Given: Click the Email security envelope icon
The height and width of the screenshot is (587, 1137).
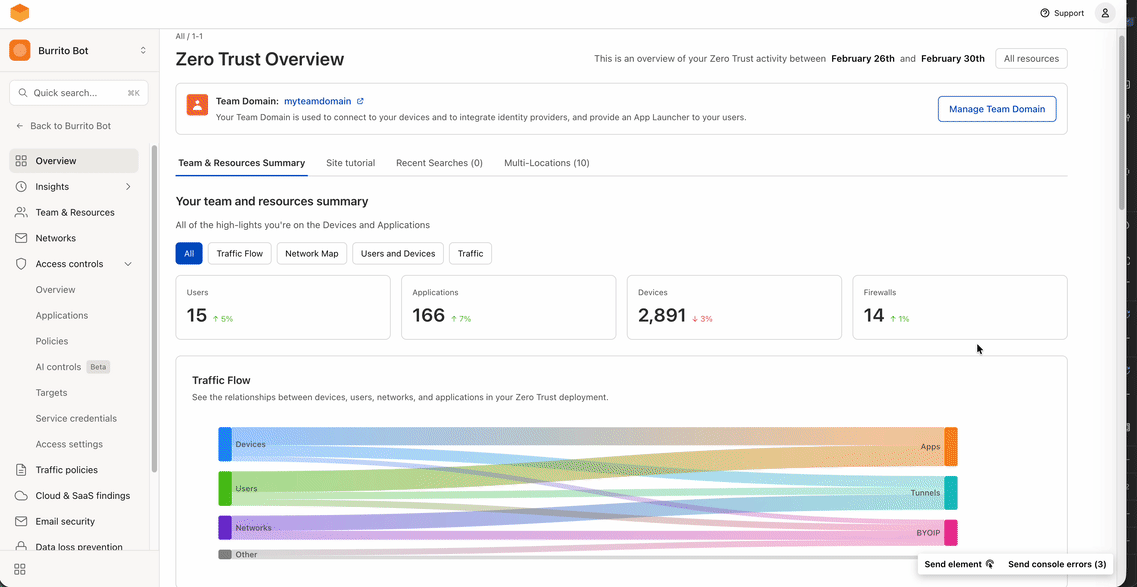Looking at the screenshot, I should click(x=21, y=521).
